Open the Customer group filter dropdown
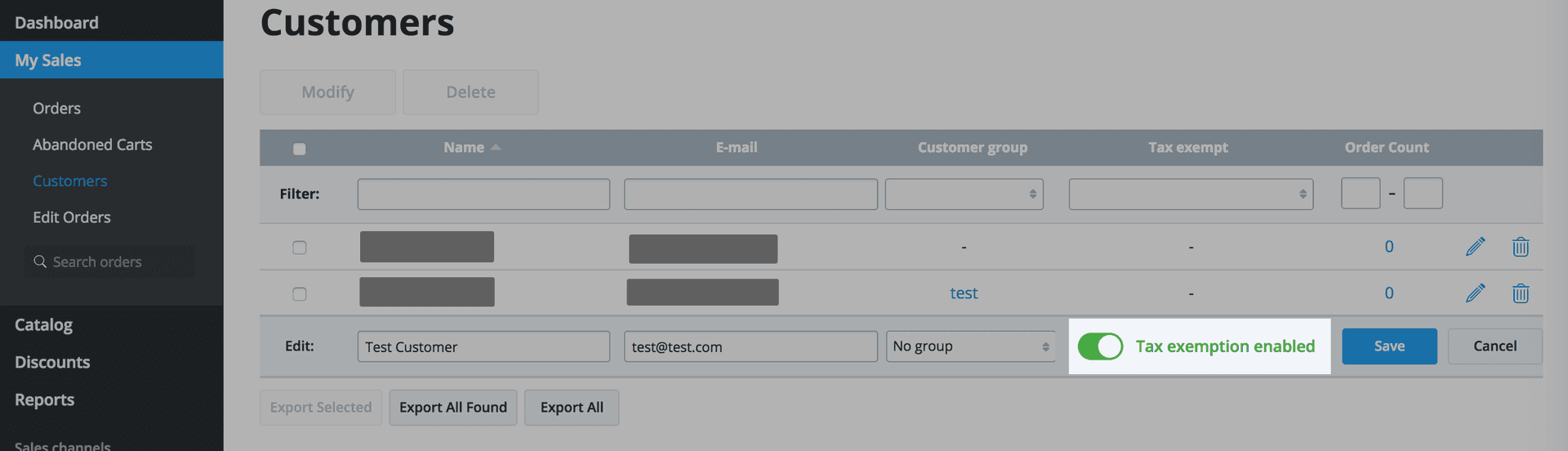 coord(964,194)
